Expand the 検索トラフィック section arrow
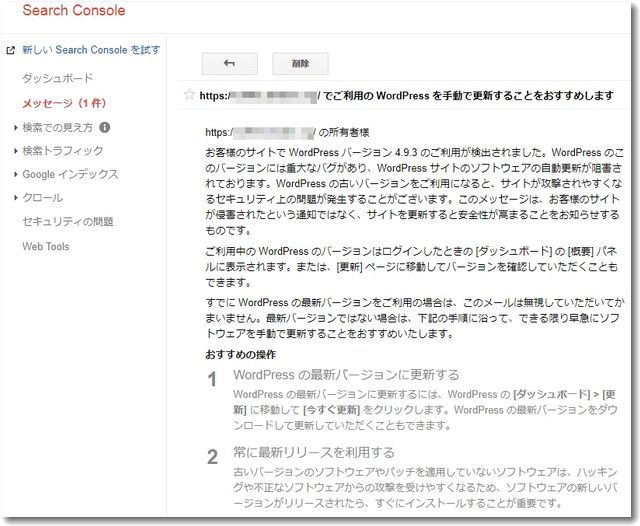640x526 pixels. 16,151
